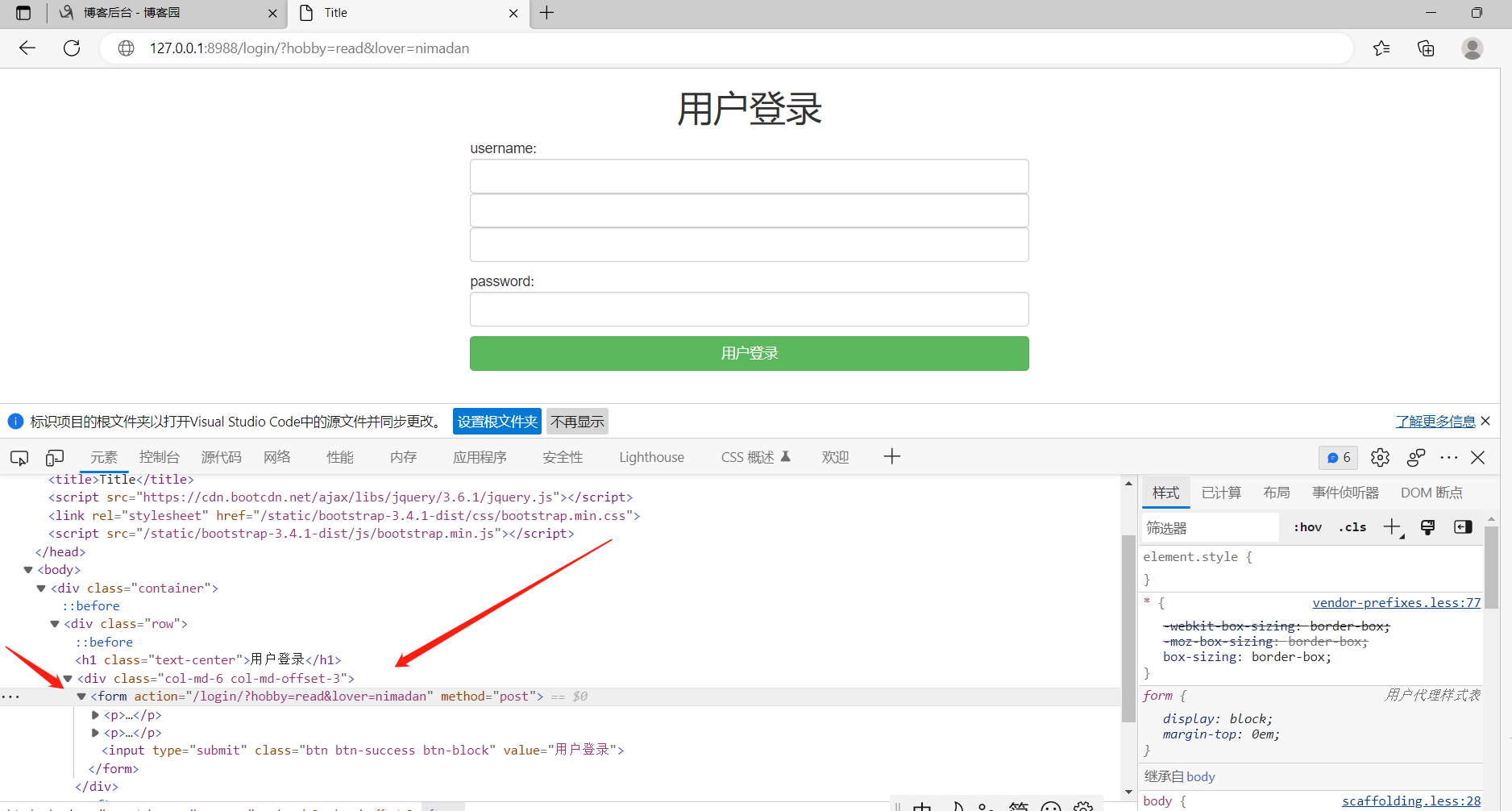
Task: Open the tab actions menu icon
Action: (x=23, y=13)
